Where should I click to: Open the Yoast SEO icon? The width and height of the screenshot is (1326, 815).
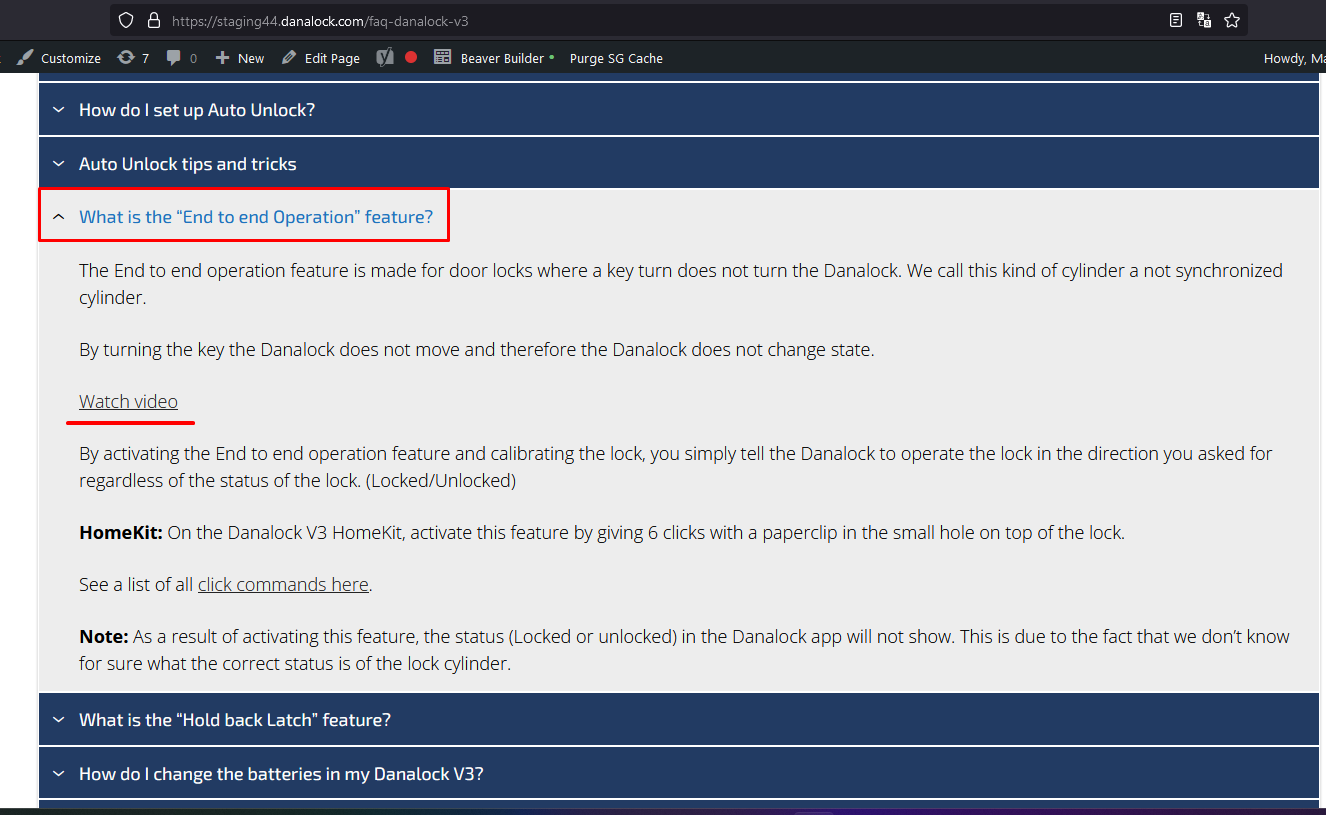coord(384,58)
